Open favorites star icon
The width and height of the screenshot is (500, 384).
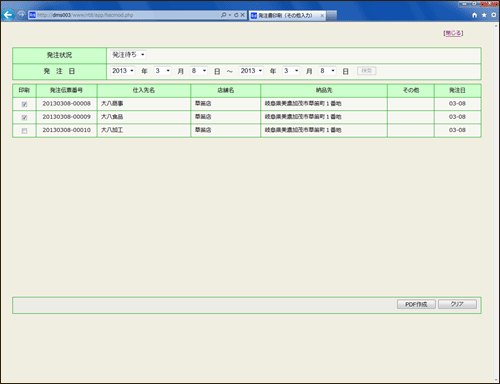pyautogui.click(x=484, y=15)
